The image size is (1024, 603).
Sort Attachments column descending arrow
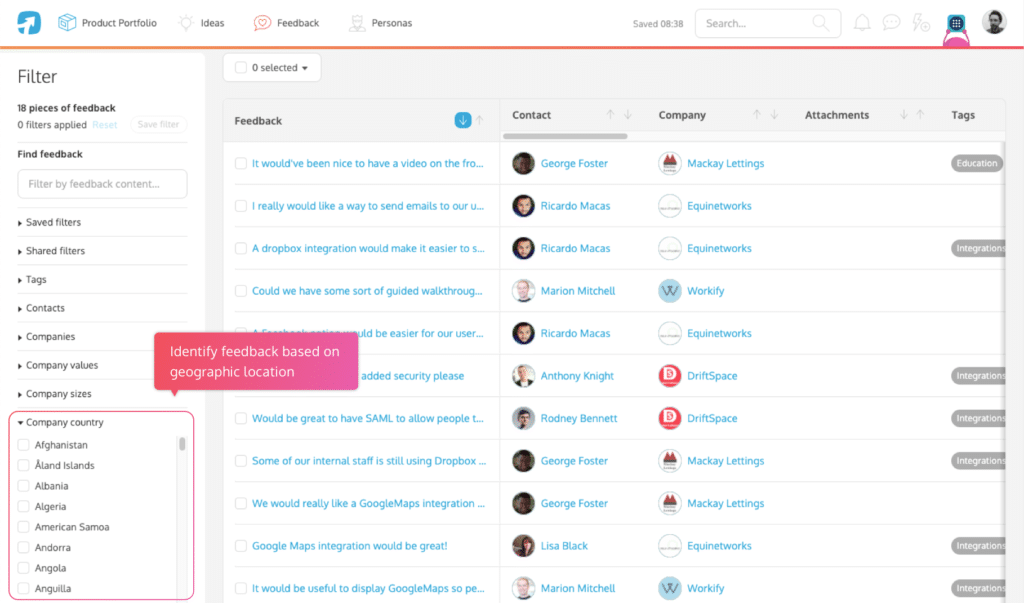click(903, 114)
